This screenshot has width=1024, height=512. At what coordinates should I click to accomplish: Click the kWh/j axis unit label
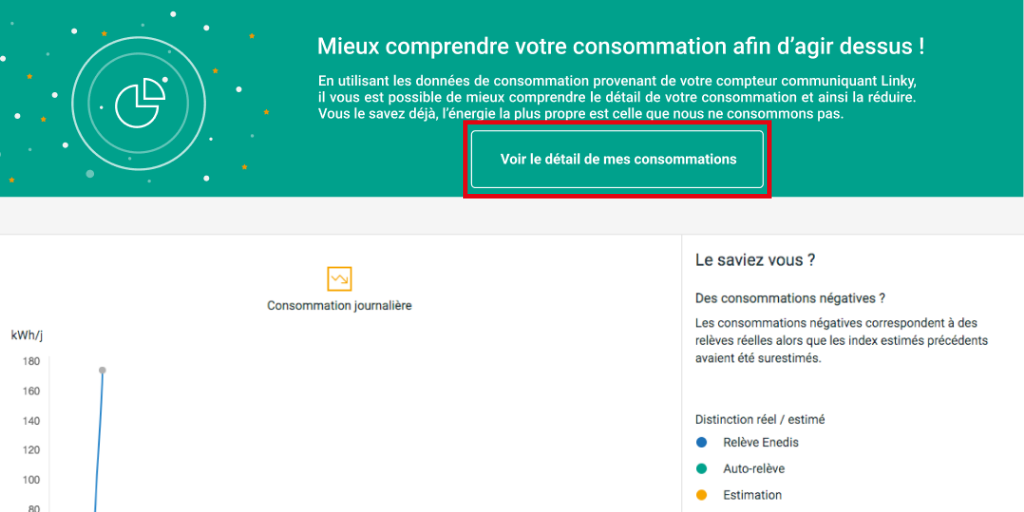point(27,334)
